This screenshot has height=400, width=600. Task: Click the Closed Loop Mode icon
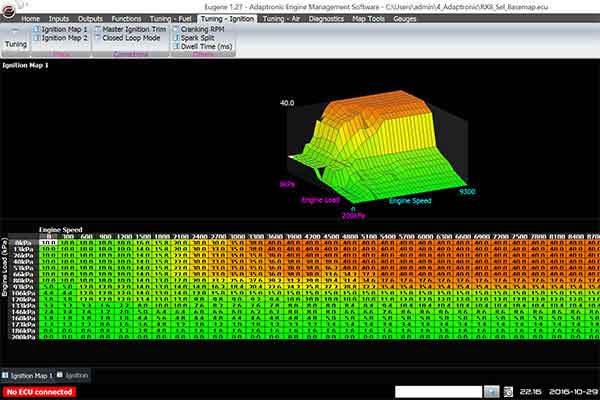pyautogui.click(x=98, y=38)
